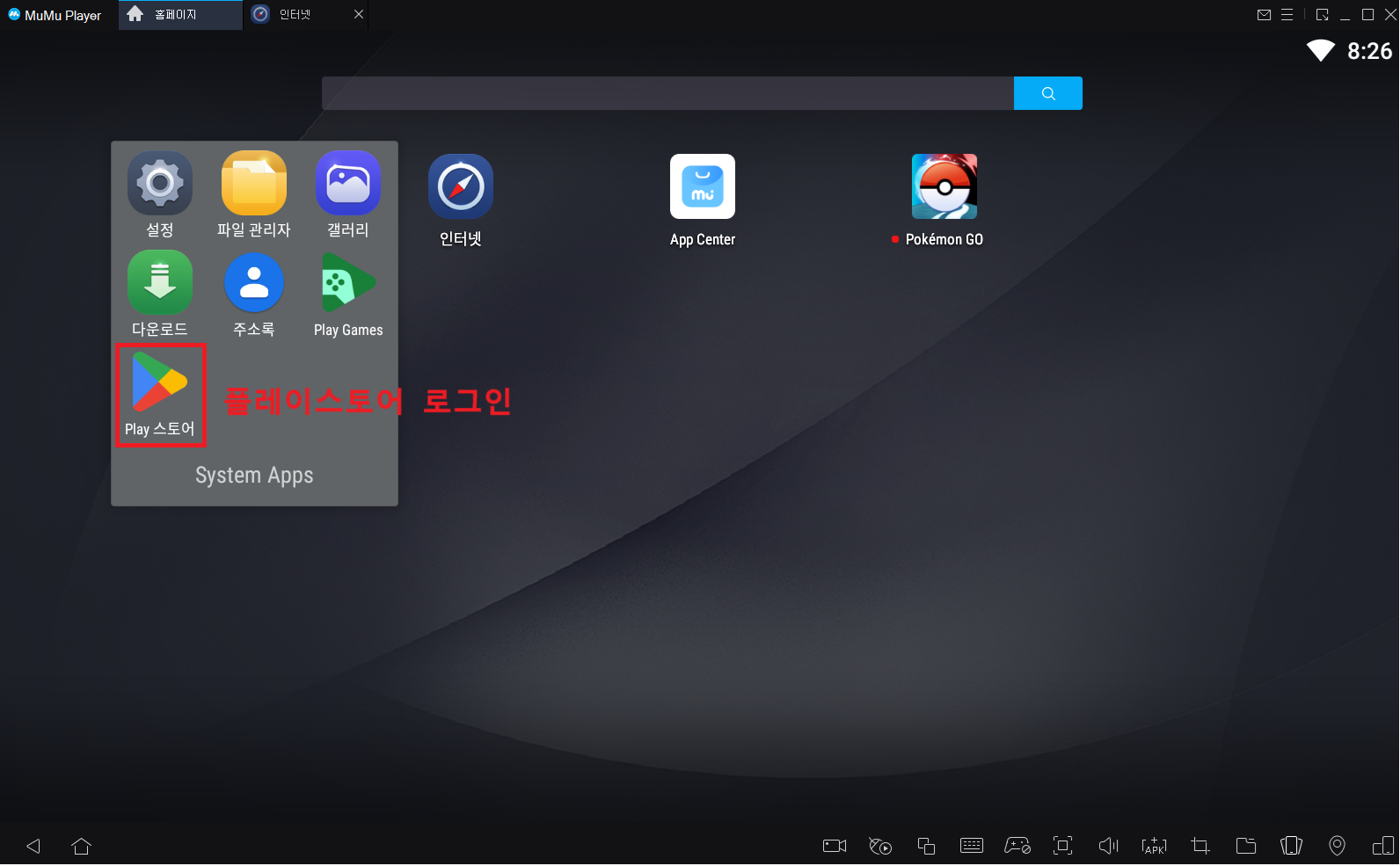The height and width of the screenshot is (866, 1400).
Task: Open the 주소록 contacts app
Action: click(254, 283)
